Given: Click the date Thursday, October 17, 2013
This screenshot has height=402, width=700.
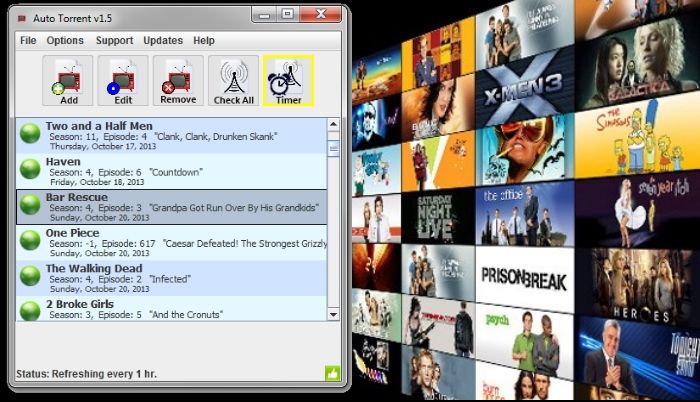Looking at the screenshot, I should click(x=103, y=147).
